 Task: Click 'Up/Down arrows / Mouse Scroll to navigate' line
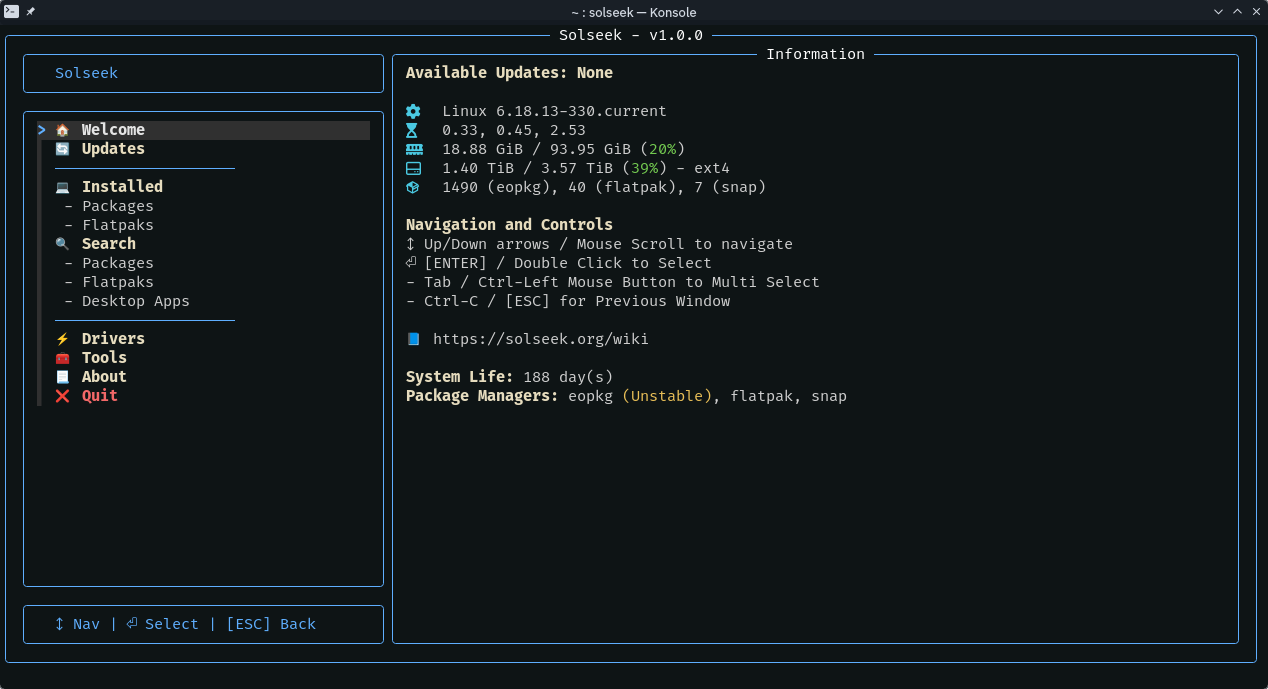point(608,244)
